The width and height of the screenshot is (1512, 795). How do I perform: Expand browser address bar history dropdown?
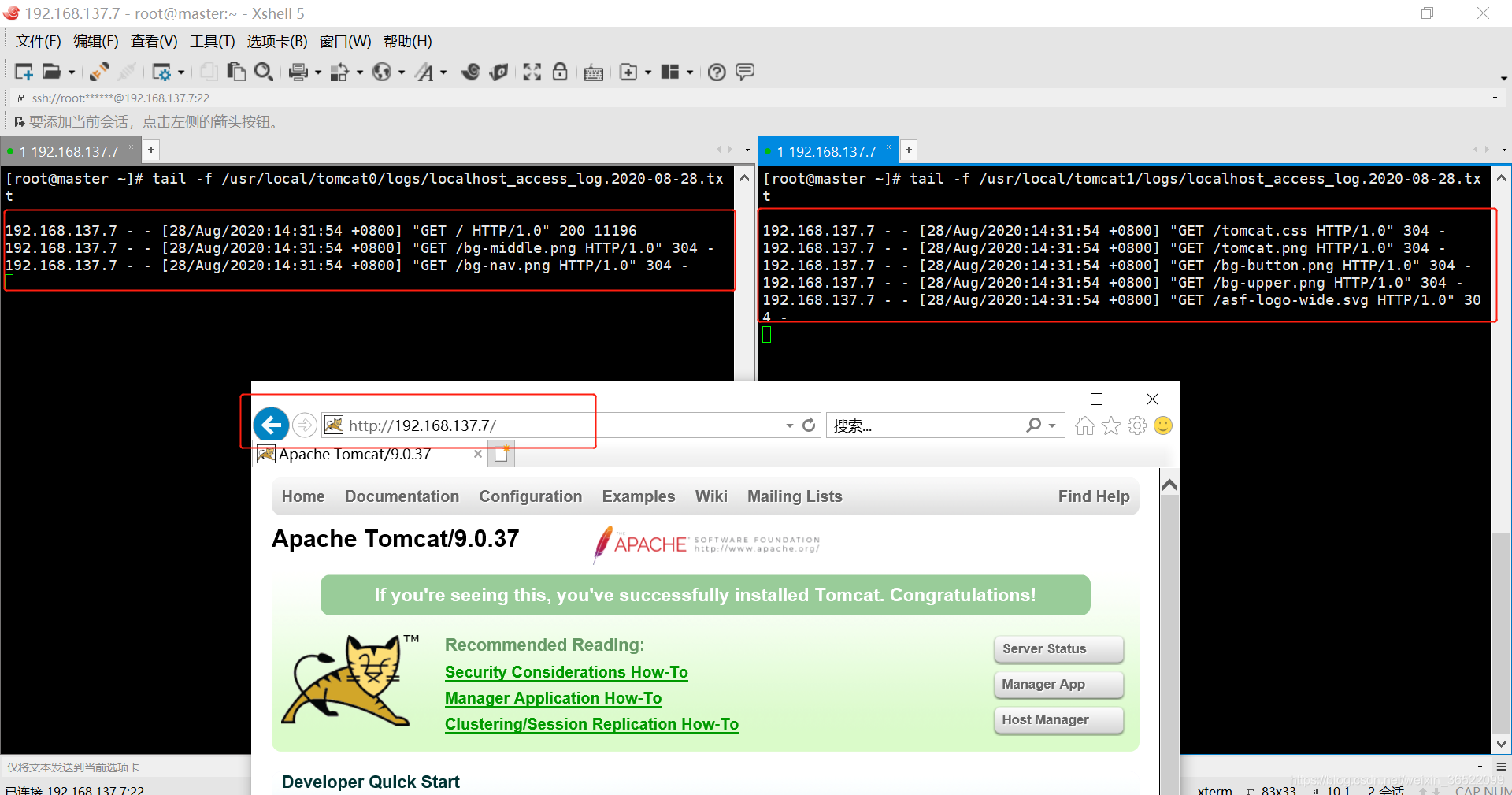coord(789,425)
